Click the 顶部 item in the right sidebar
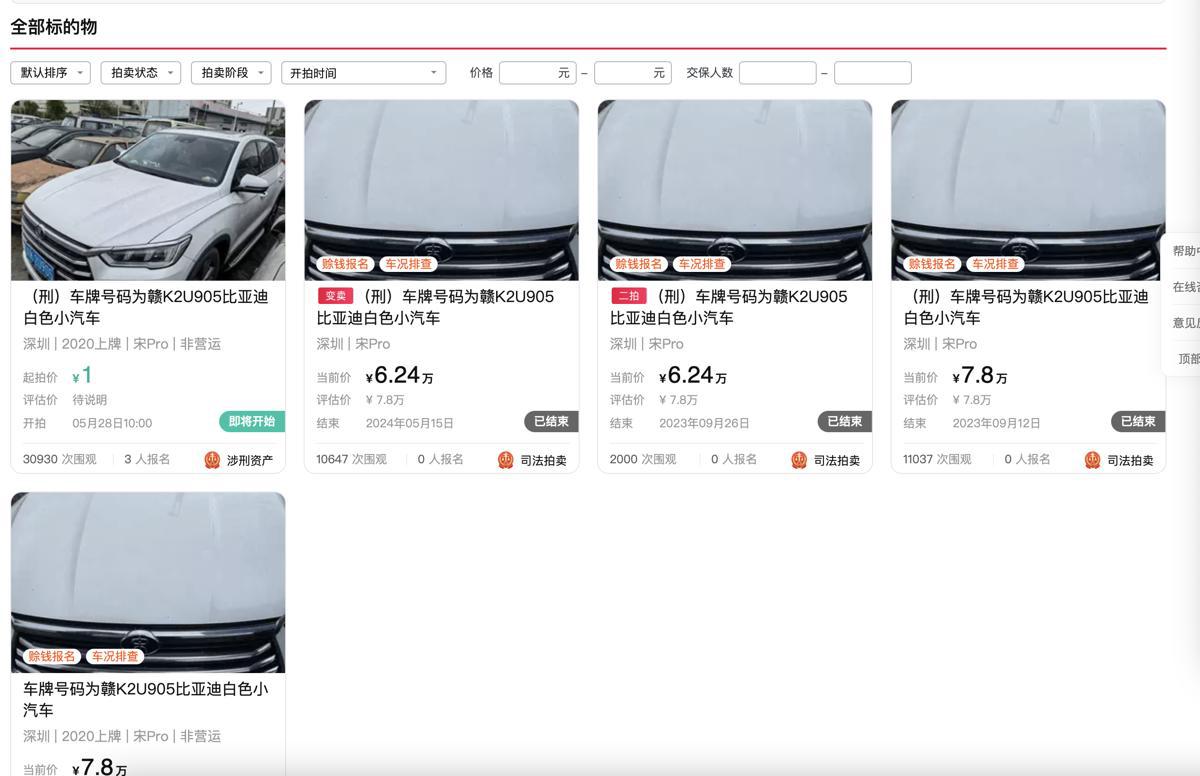The height and width of the screenshot is (776, 1200). 1188,359
